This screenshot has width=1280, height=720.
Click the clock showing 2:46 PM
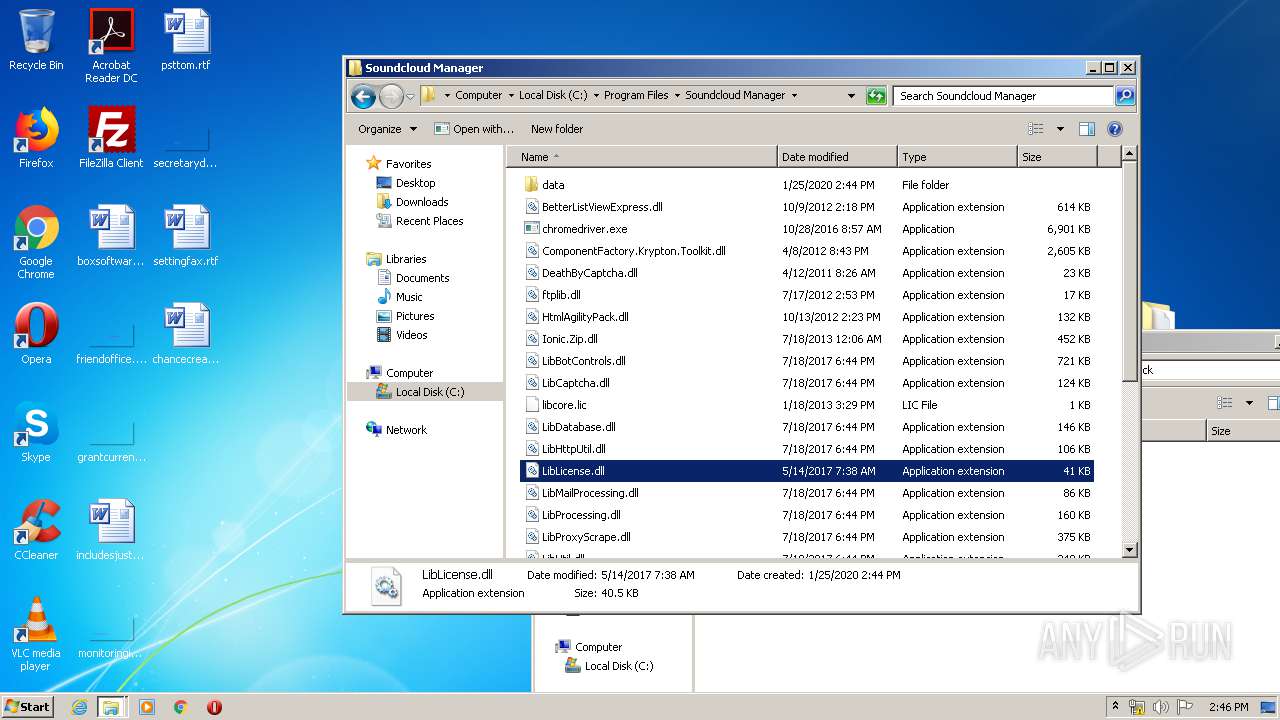point(1228,707)
